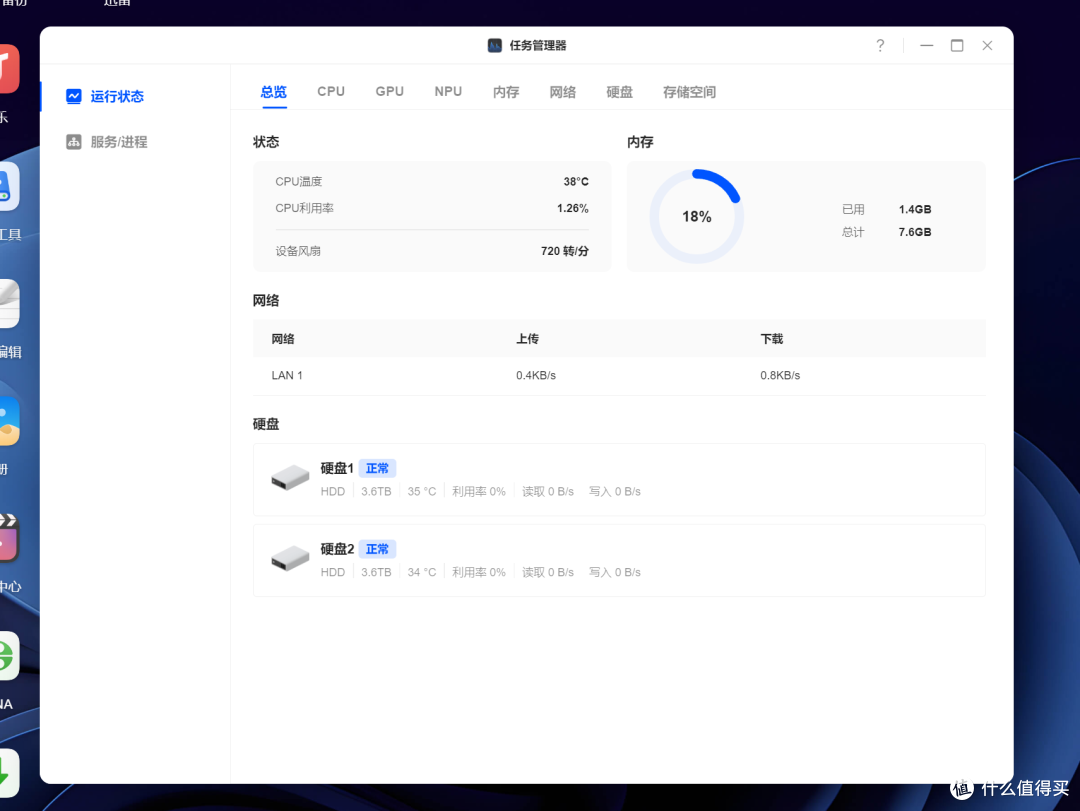Open the 硬盘 tab
The image size is (1080, 811).
pyautogui.click(x=619, y=92)
